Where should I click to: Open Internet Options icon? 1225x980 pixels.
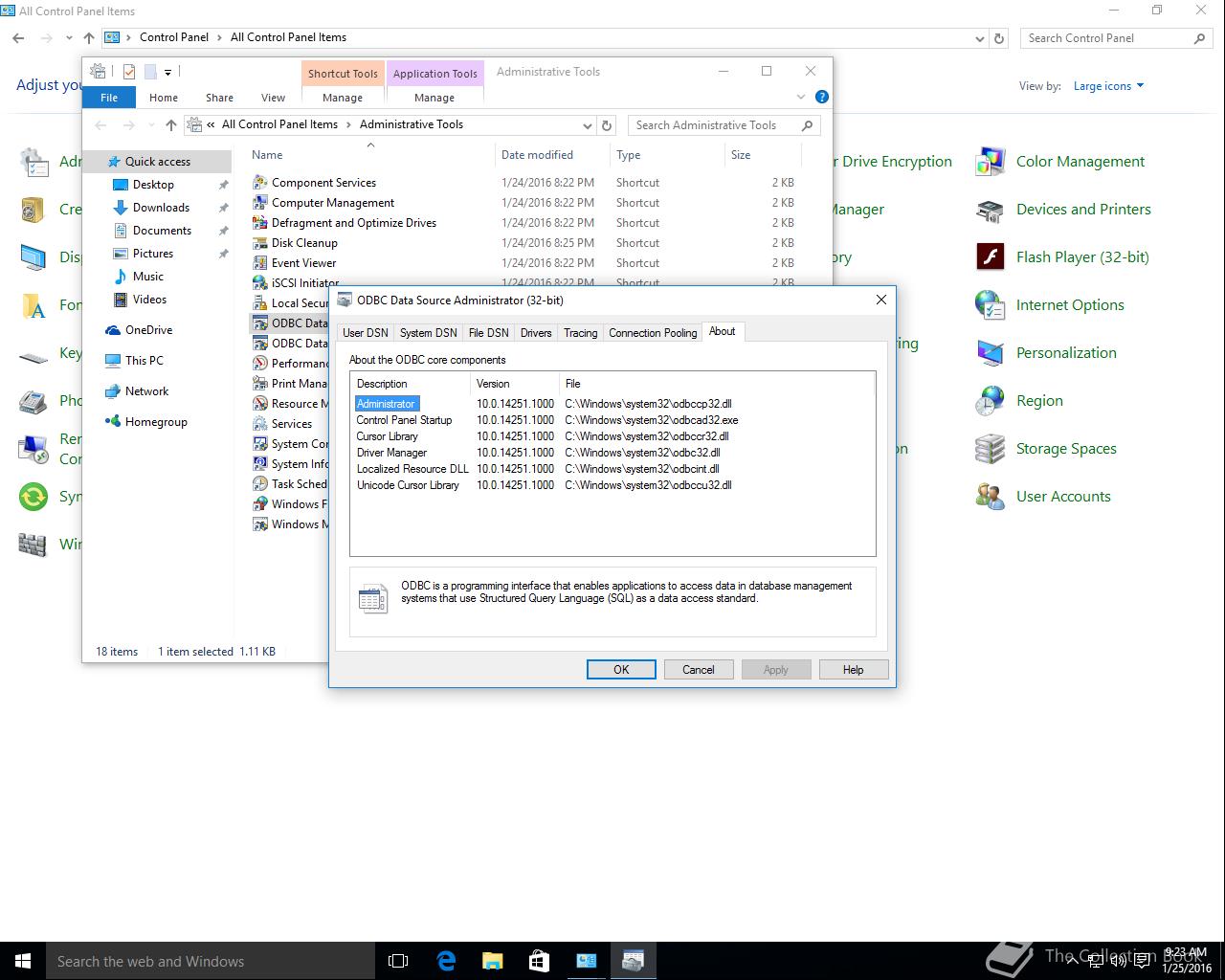coord(991,305)
